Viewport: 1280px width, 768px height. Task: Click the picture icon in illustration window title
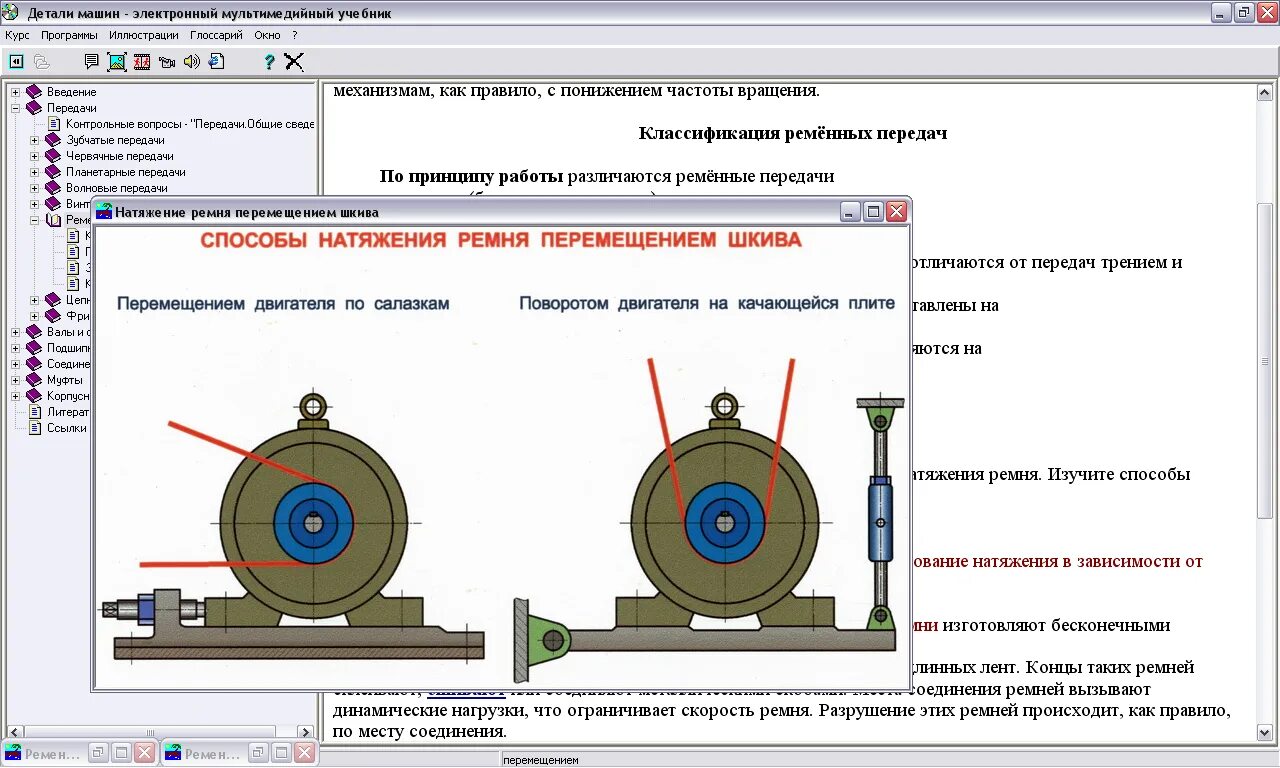104,212
